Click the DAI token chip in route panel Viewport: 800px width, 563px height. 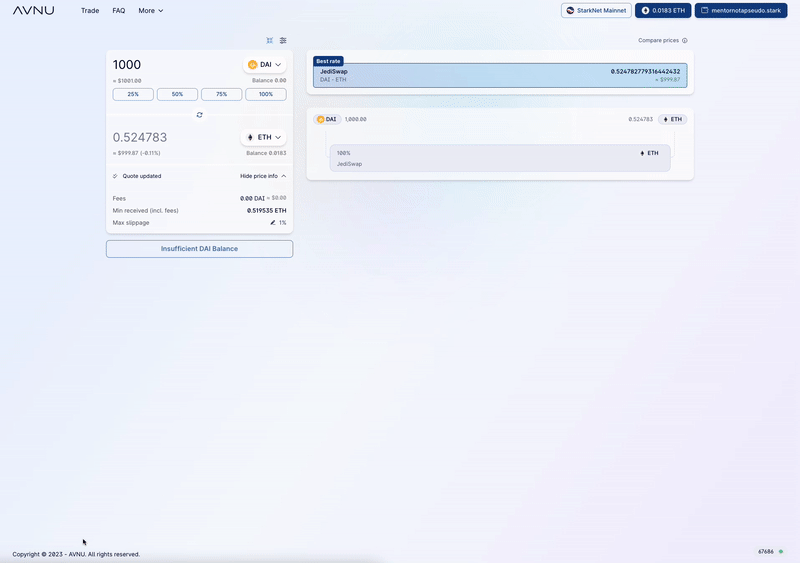click(x=327, y=119)
